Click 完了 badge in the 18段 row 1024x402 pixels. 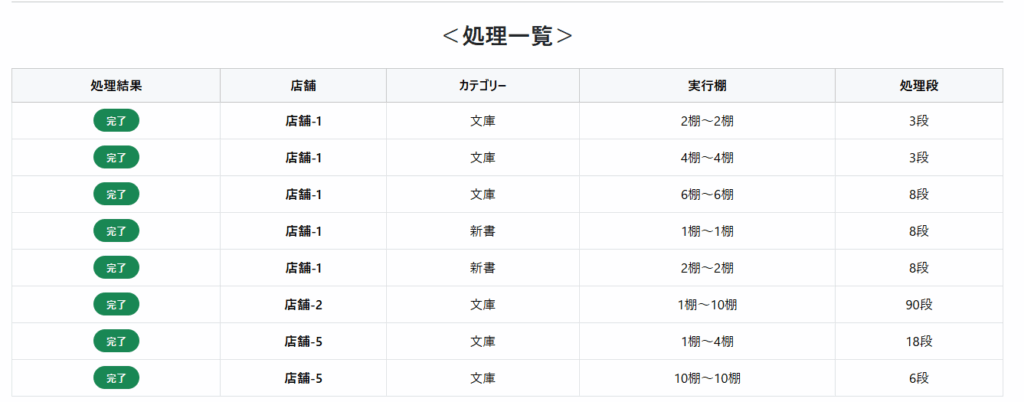[x=116, y=342]
